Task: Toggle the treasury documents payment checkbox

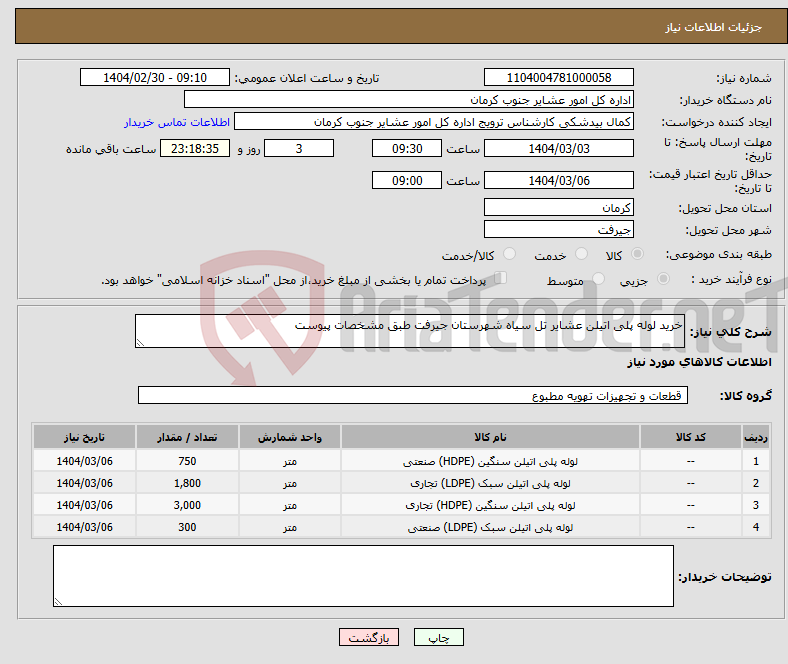Action: coord(501,278)
